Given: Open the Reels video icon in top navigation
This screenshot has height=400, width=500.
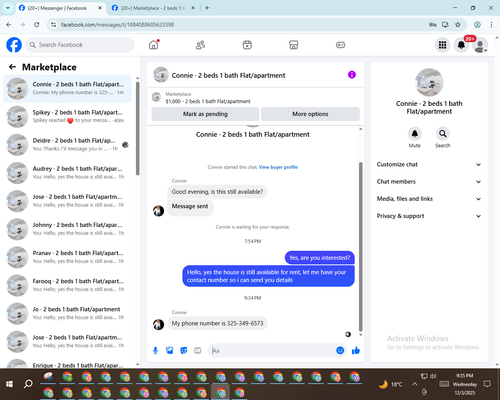Looking at the screenshot, I should tap(247, 45).
